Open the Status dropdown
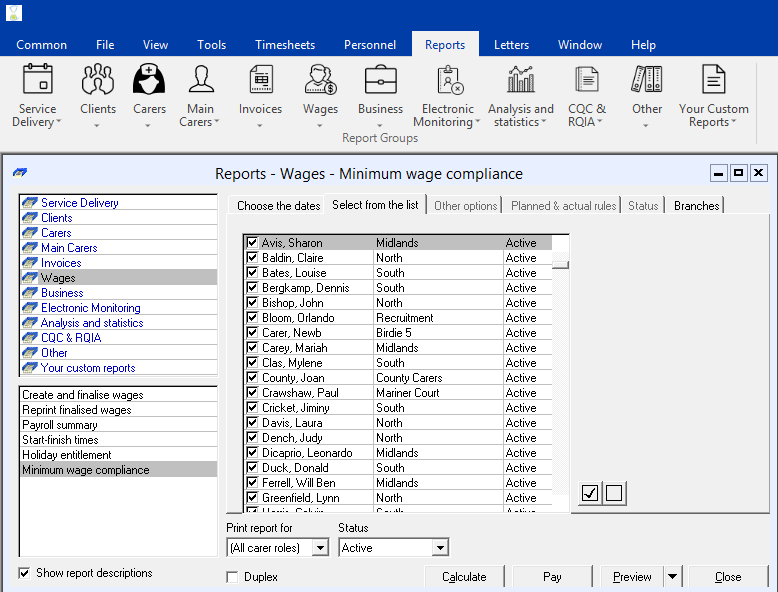 [x=439, y=548]
